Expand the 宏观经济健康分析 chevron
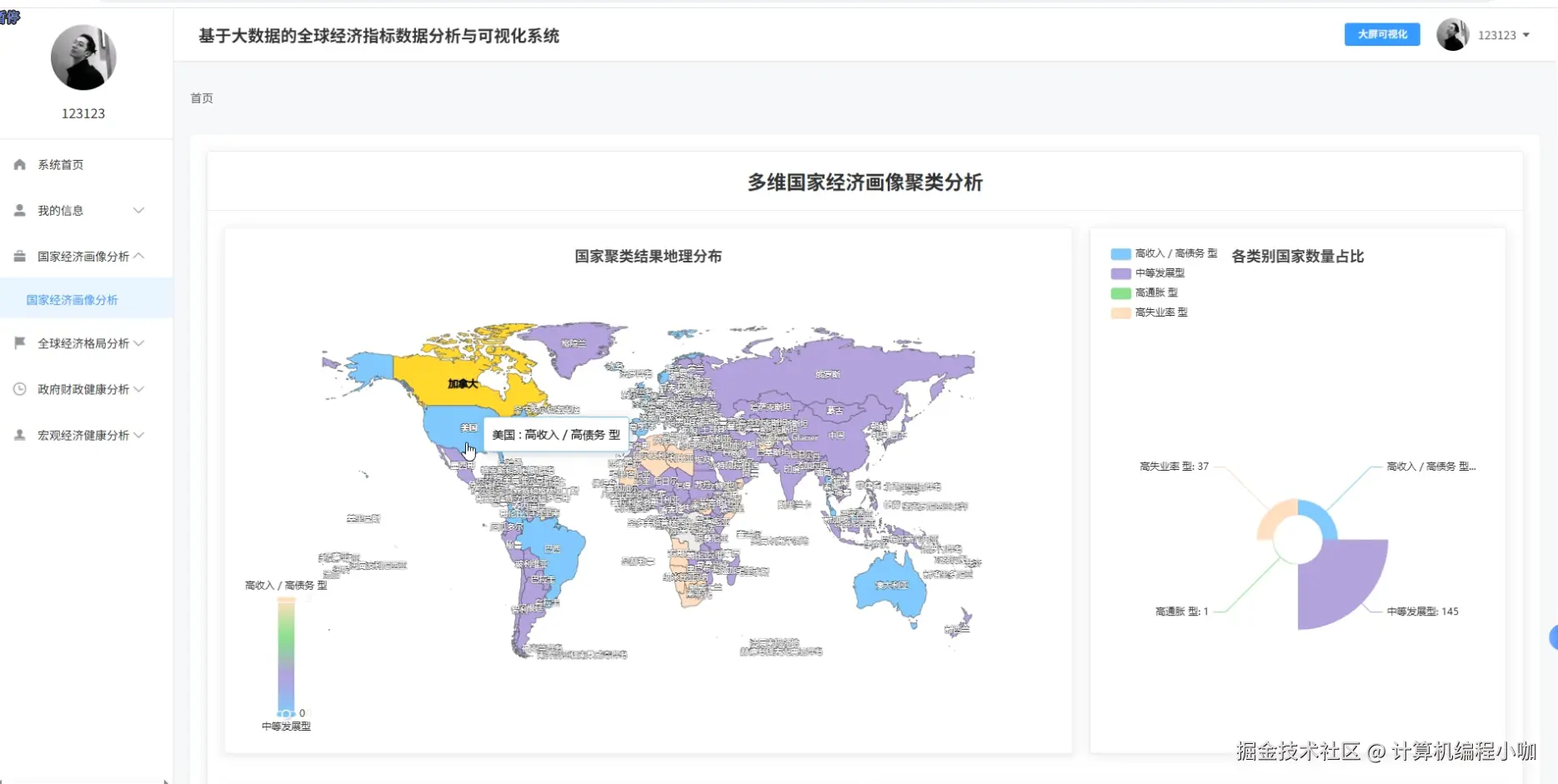This screenshot has height=784, width=1558. 139,434
